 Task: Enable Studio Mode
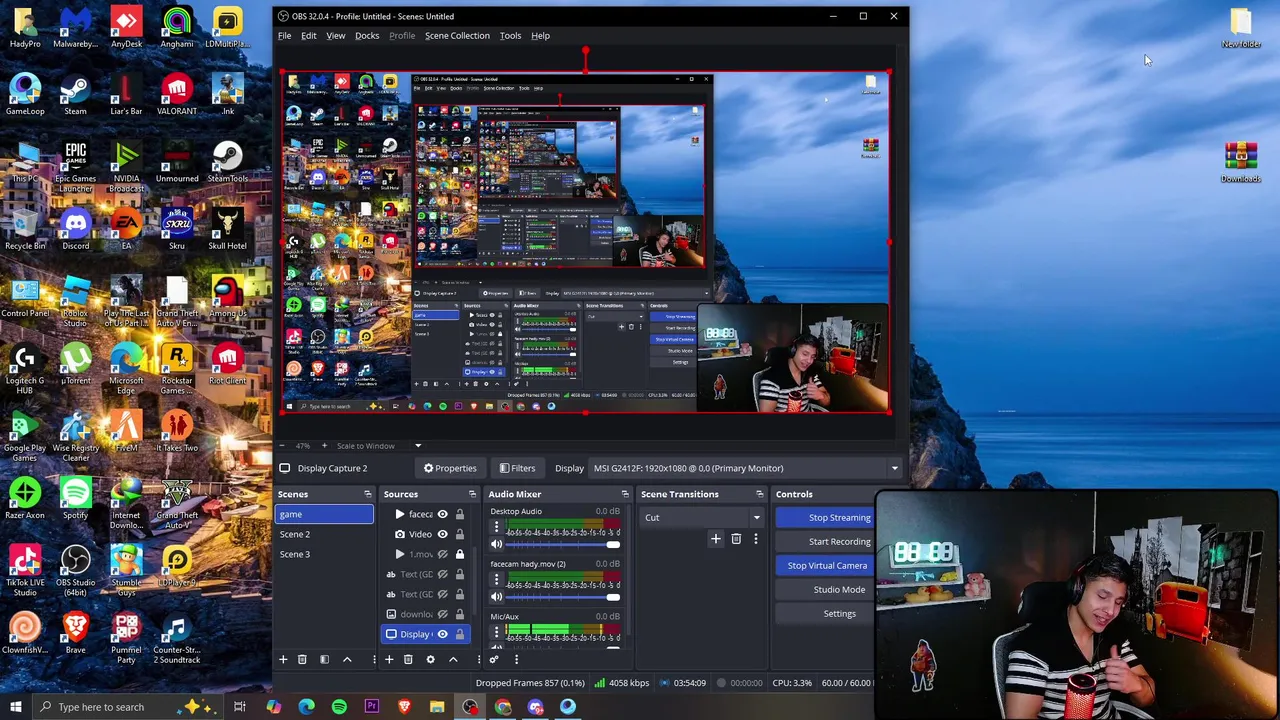[x=825, y=590]
